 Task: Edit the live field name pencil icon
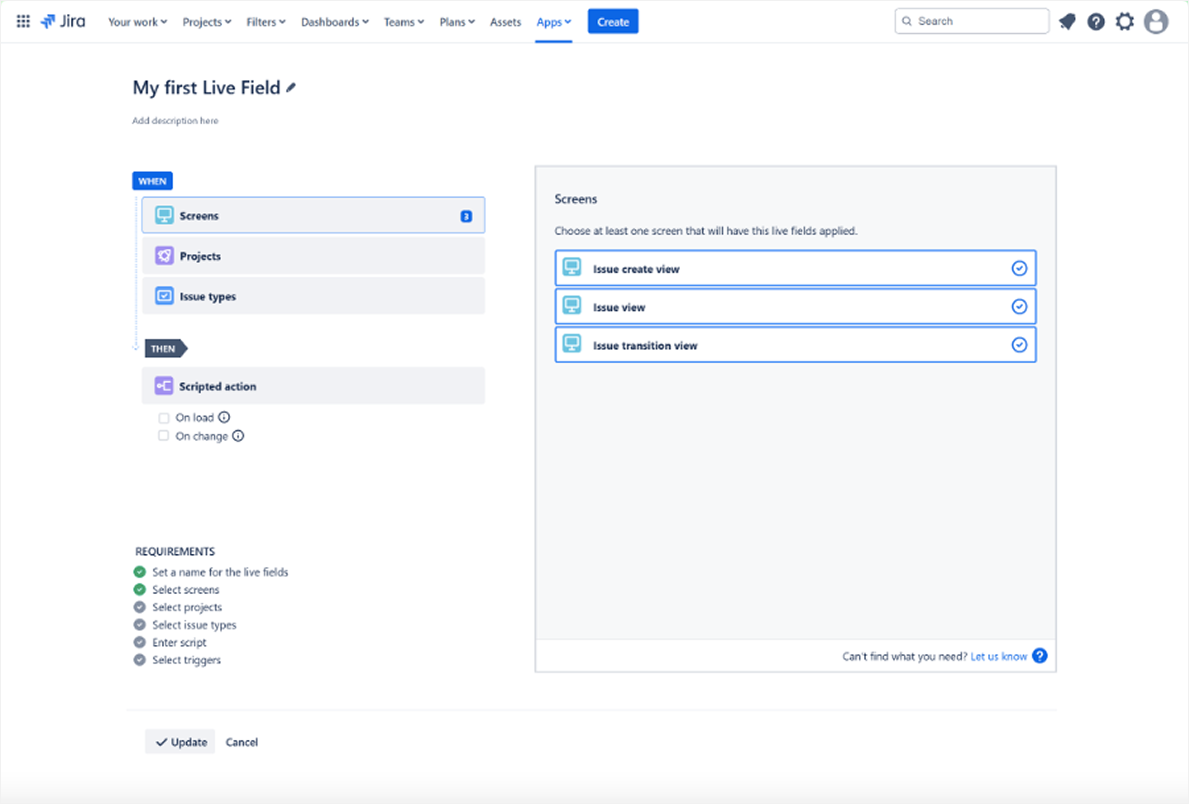click(x=290, y=88)
